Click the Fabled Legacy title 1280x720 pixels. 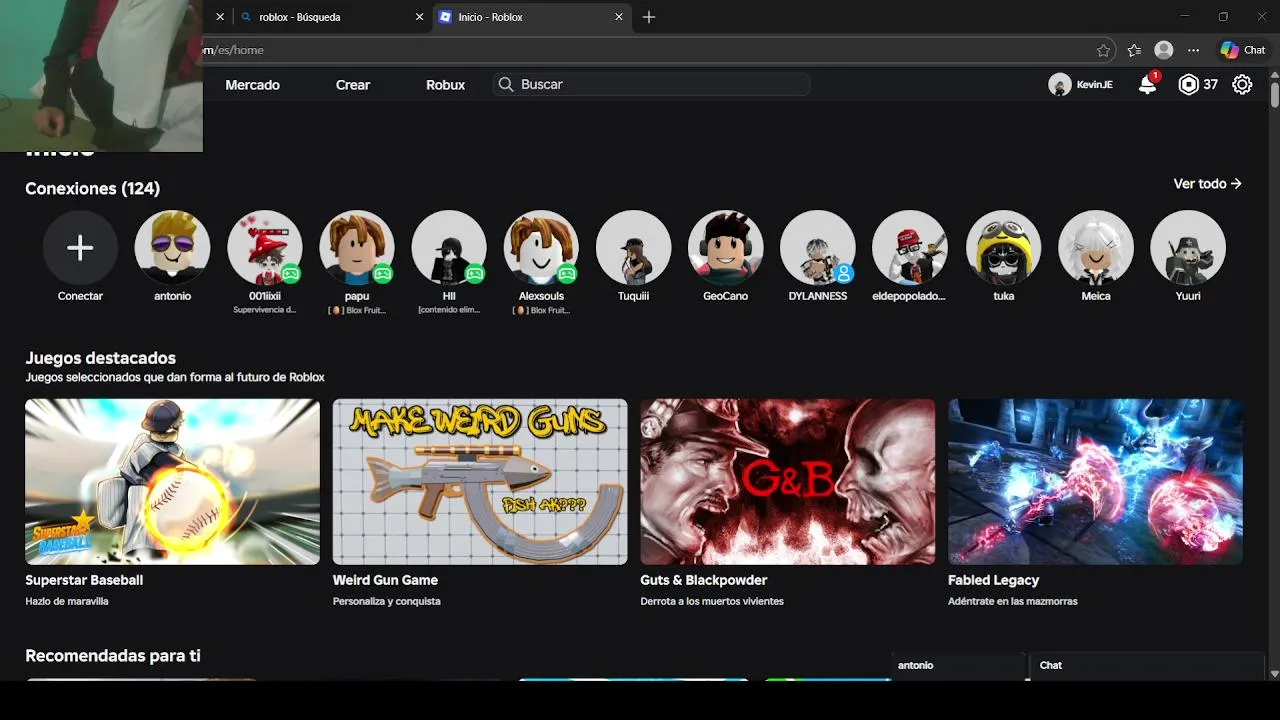(x=993, y=580)
